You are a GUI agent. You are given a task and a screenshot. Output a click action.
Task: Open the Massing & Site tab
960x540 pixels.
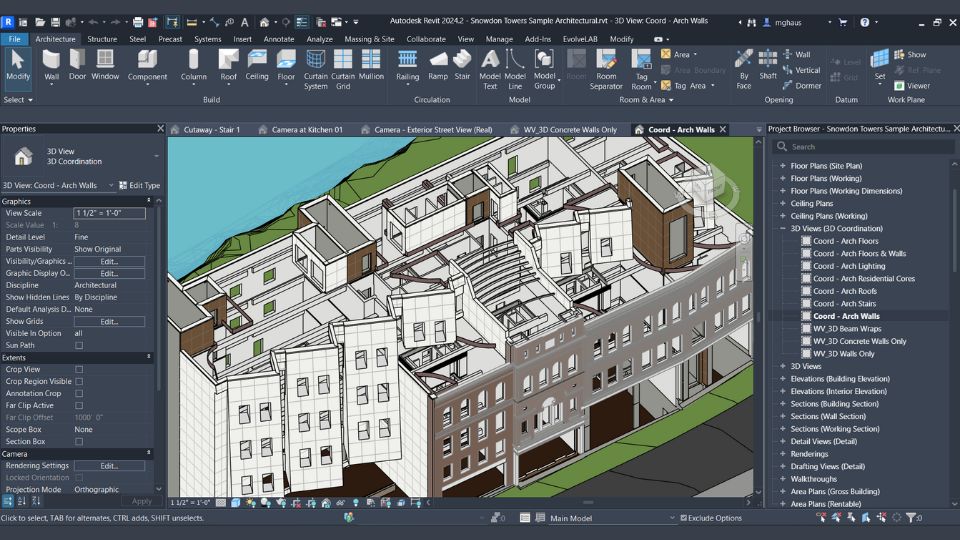click(369, 39)
